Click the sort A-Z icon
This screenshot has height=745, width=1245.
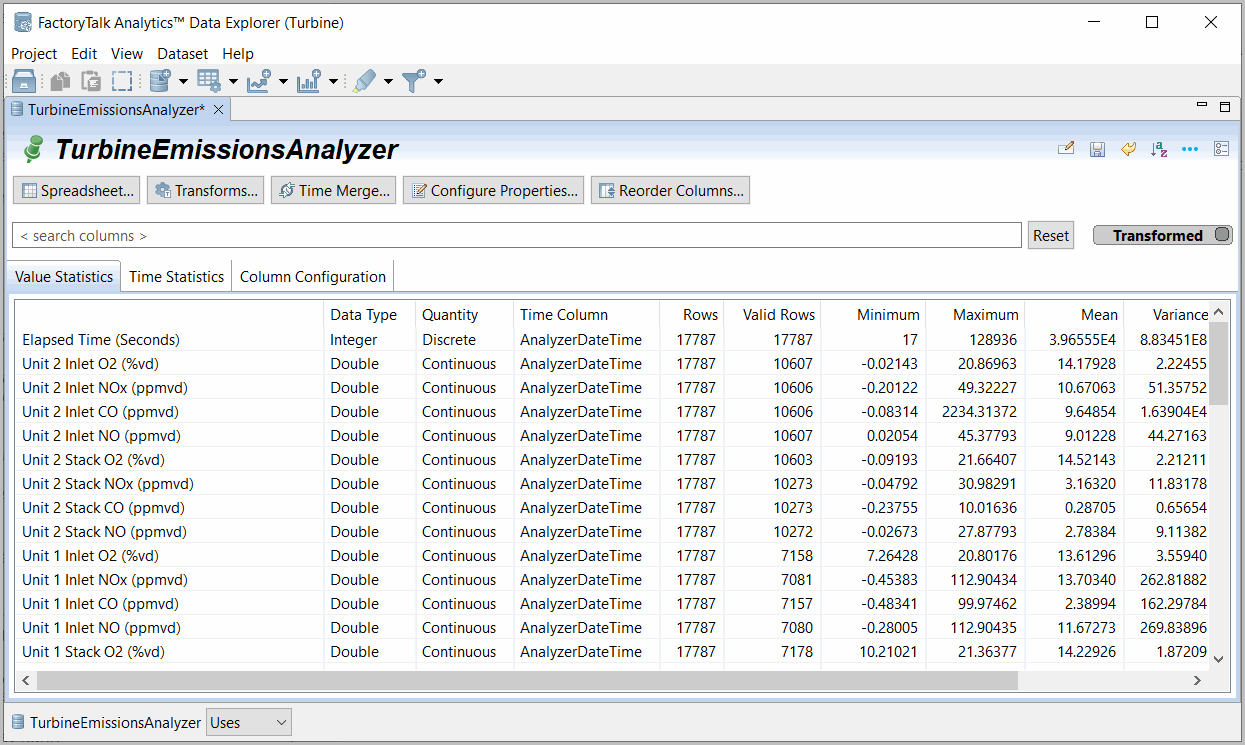tap(1159, 149)
